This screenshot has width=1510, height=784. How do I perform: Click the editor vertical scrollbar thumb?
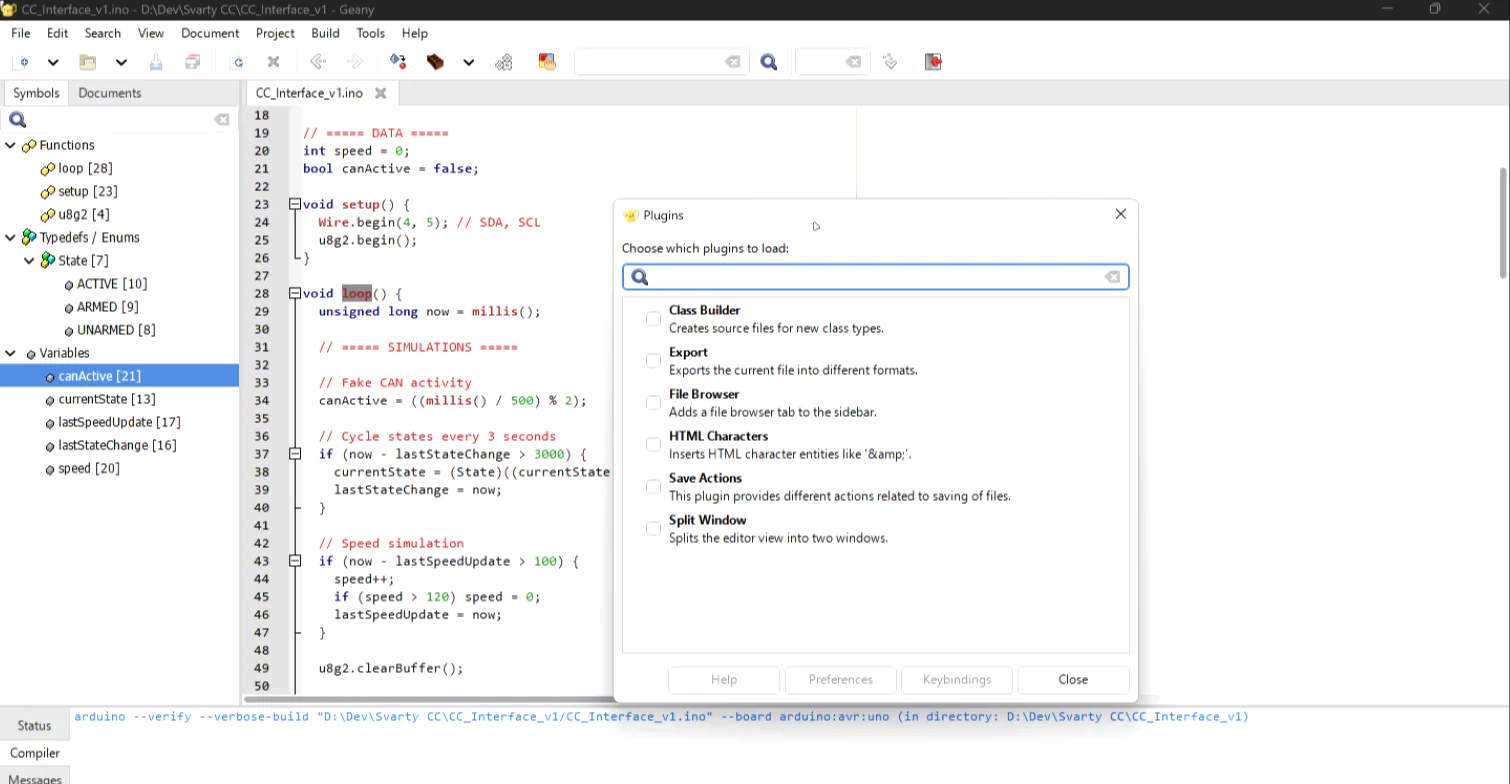pos(1503,222)
